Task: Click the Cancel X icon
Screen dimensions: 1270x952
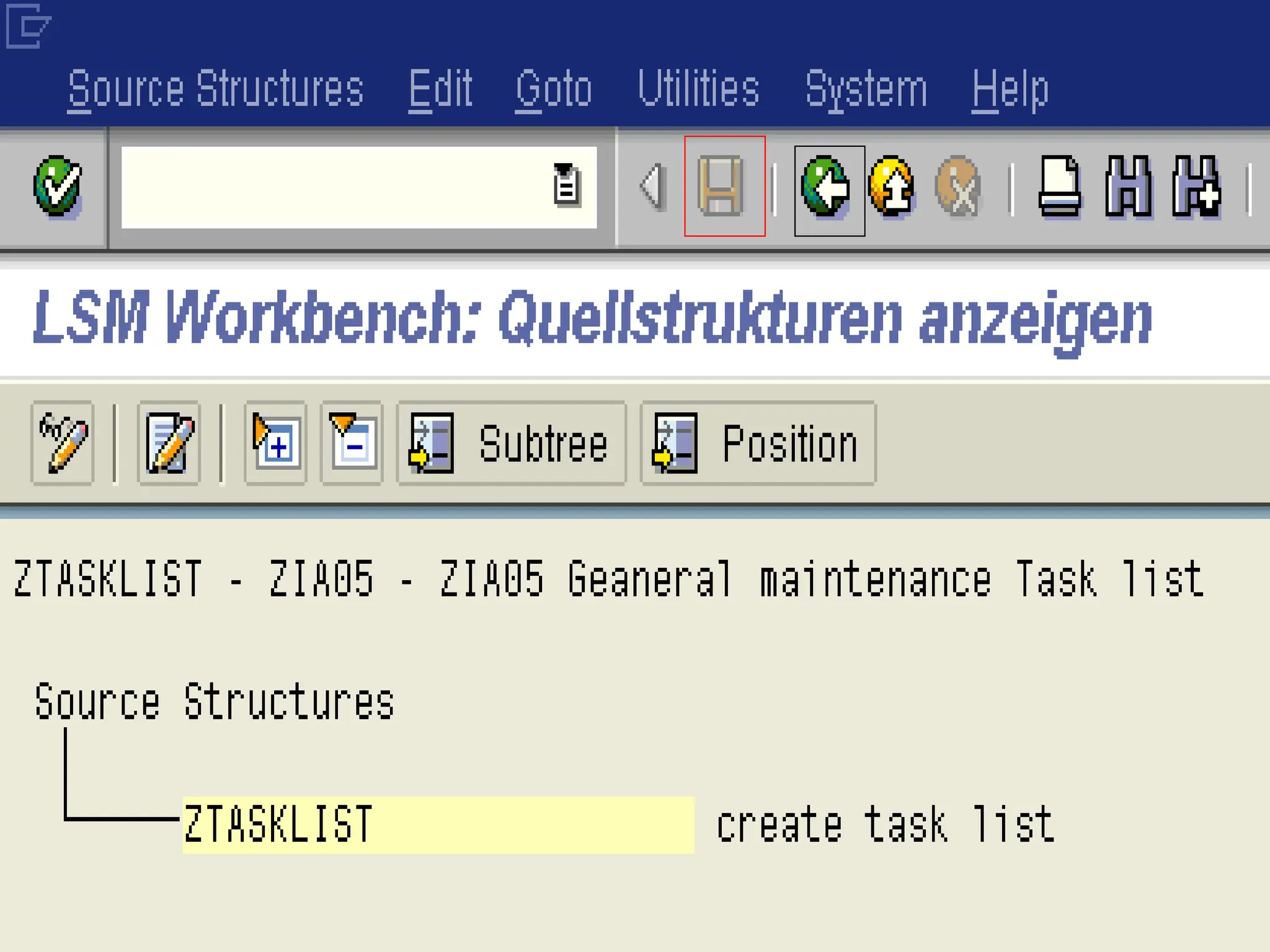Action: coord(959,187)
